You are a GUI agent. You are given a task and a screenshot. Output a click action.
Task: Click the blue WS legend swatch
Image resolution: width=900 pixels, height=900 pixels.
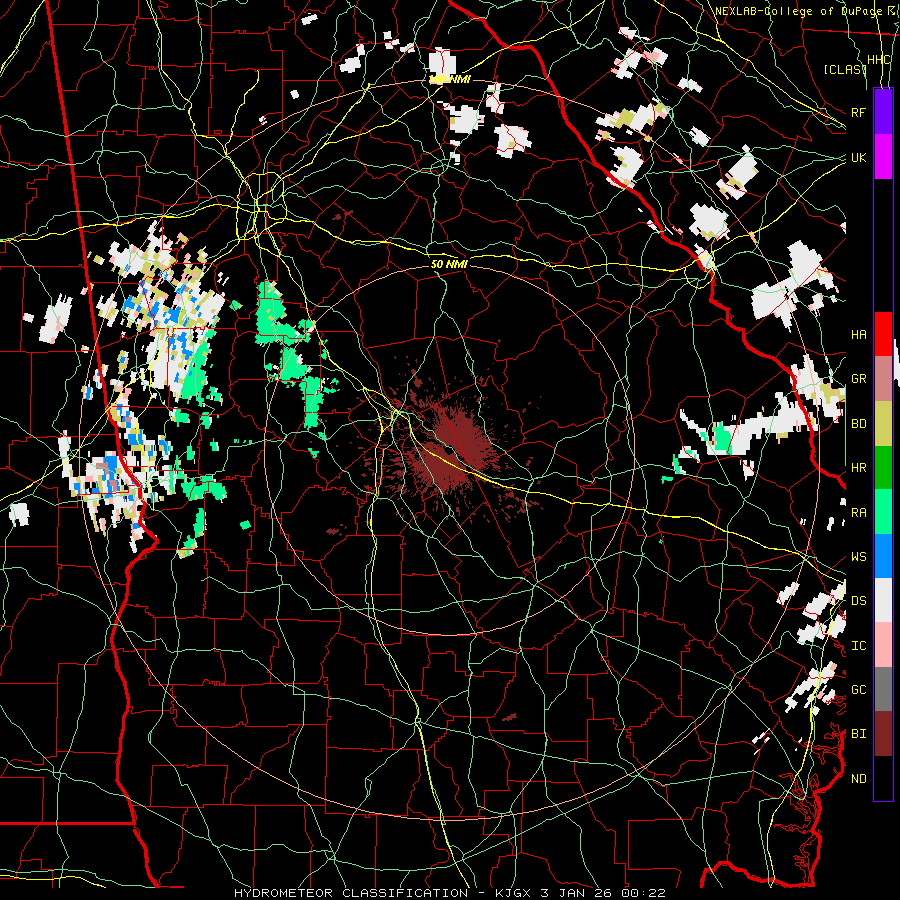click(883, 556)
